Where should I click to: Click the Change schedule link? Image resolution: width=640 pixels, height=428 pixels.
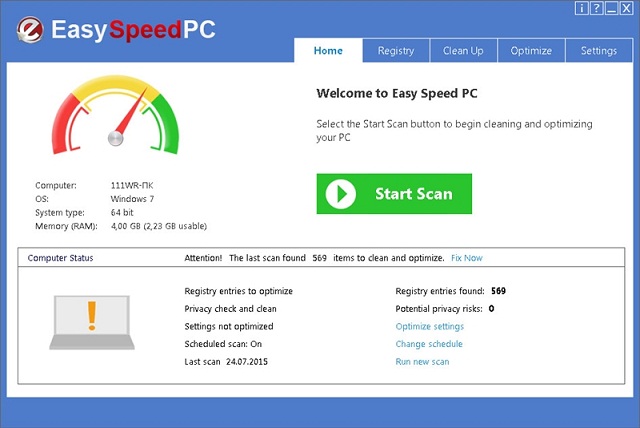click(x=429, y=344)
